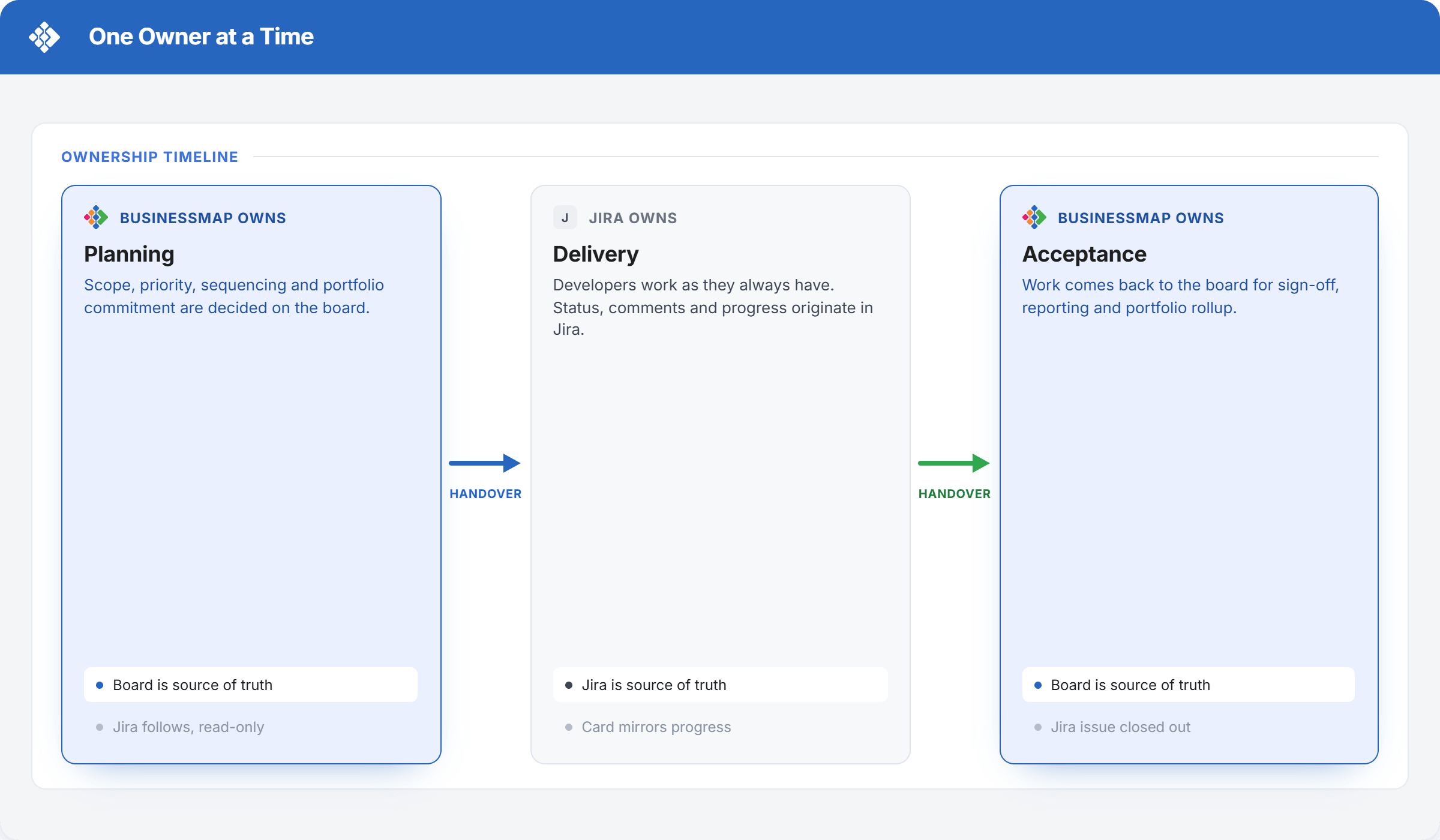Image resolution: width=1440 pixels, height=840 pixels.
Task: Click the Businessmap icon on Planning card
Action: pos(96,217)
